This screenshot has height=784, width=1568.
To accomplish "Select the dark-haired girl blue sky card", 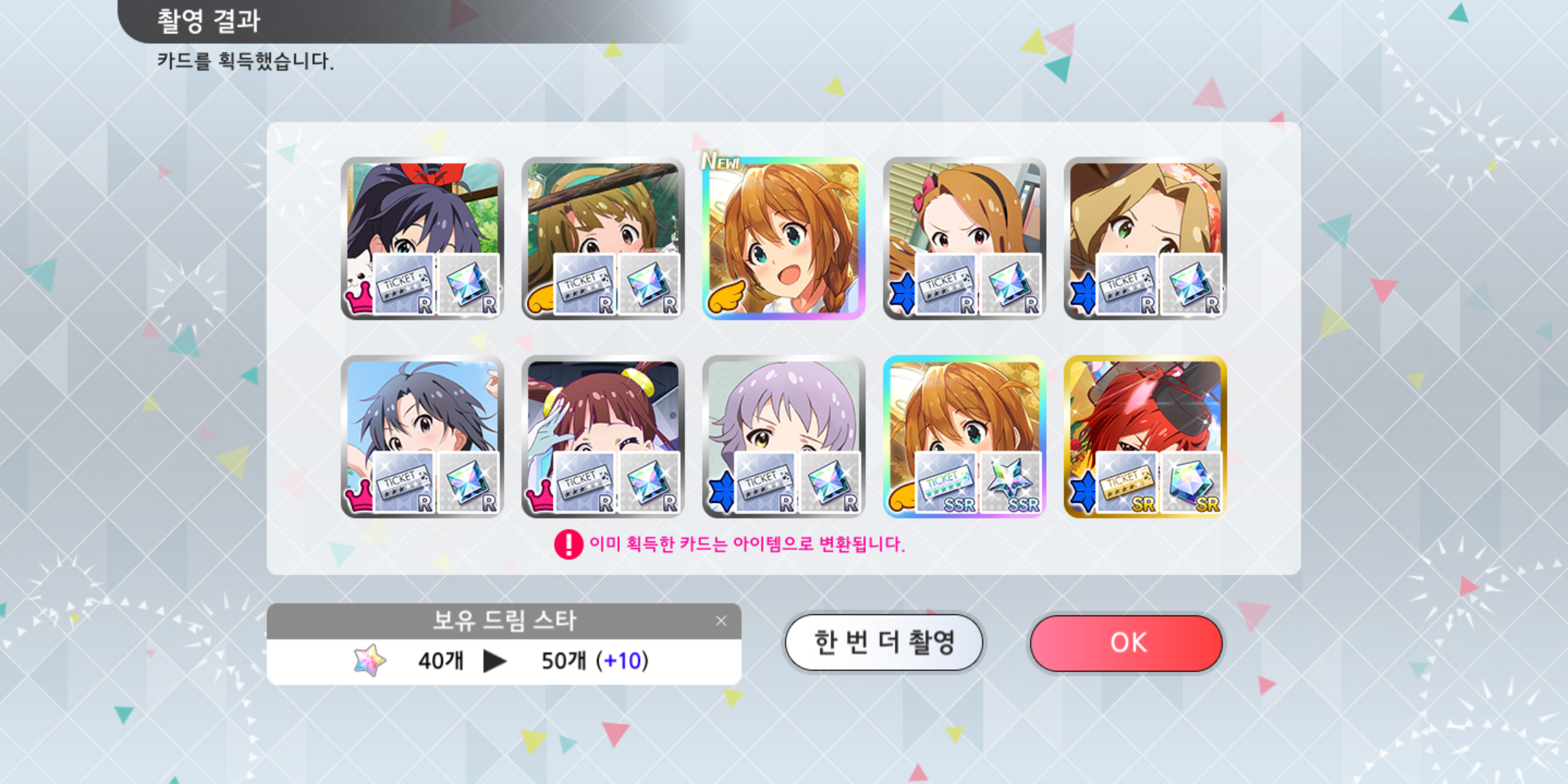I will pos(422,436).
